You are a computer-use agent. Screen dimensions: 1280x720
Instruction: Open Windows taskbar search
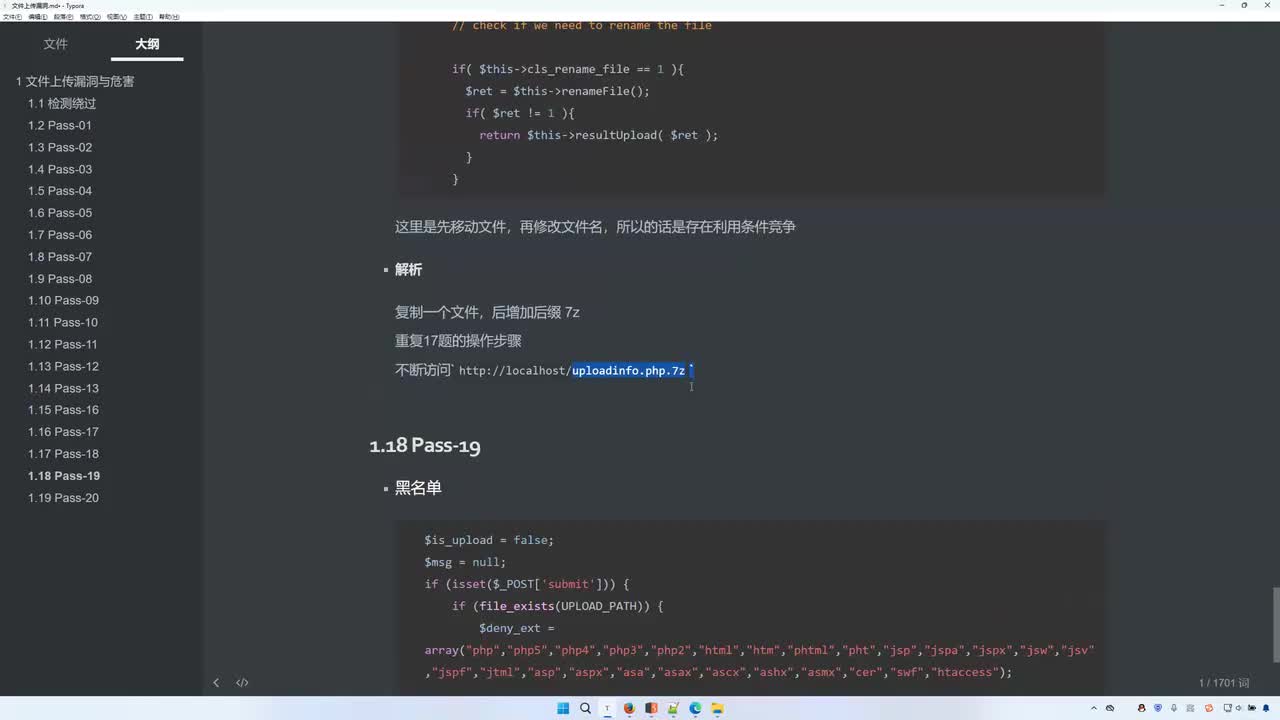point(585,708)
